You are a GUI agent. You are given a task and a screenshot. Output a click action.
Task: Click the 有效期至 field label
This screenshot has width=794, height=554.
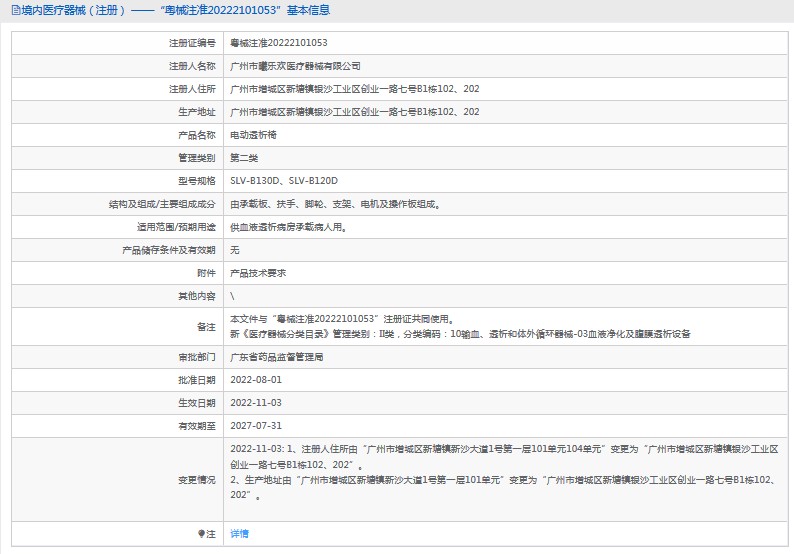(x=197, y=426)
